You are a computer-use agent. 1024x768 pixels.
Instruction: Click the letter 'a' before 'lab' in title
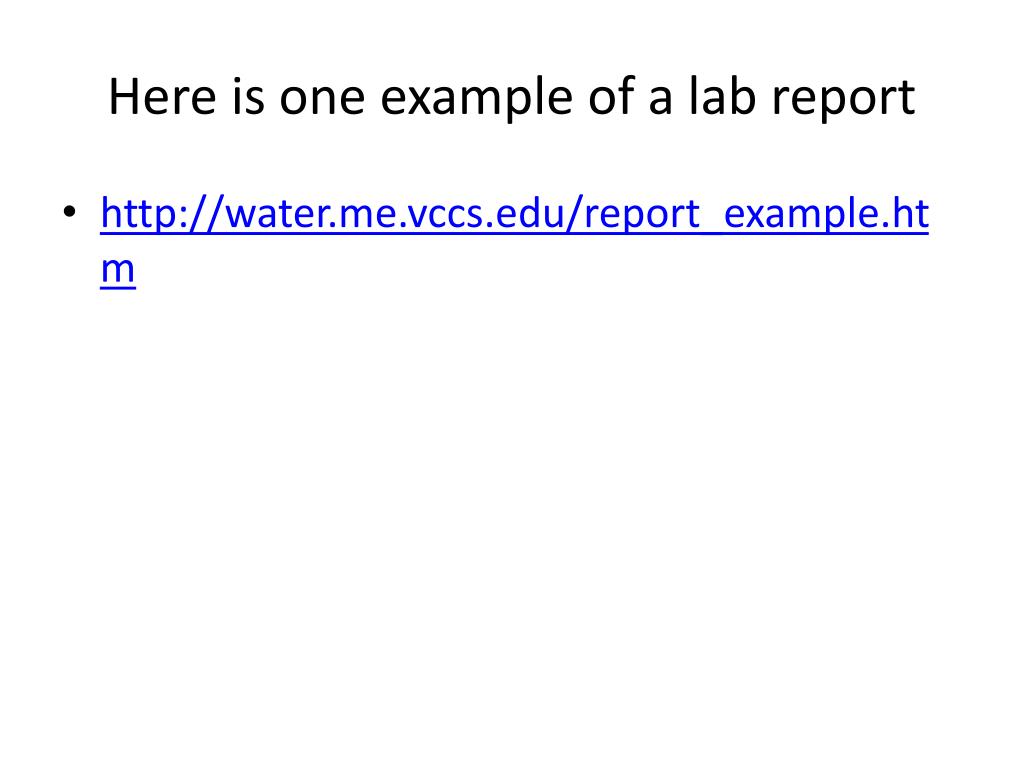pos(660,103)
